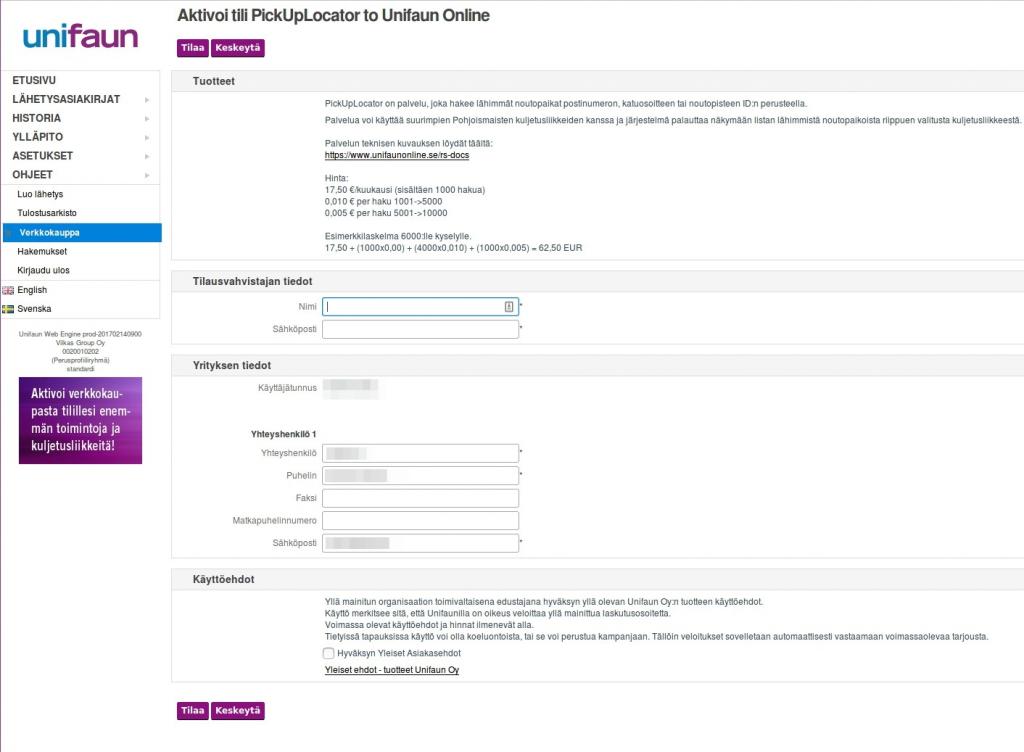Expand the OHJEET submenu arrow

click(147, 176)
